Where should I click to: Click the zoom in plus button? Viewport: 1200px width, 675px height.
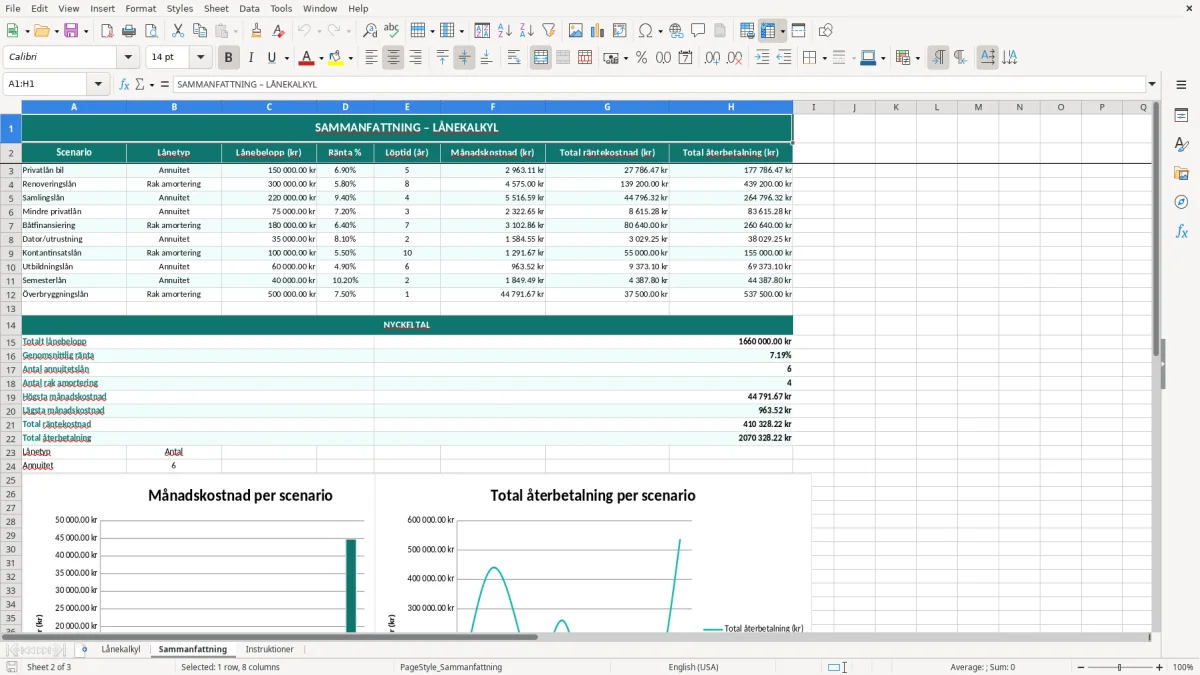point(1160,667)
